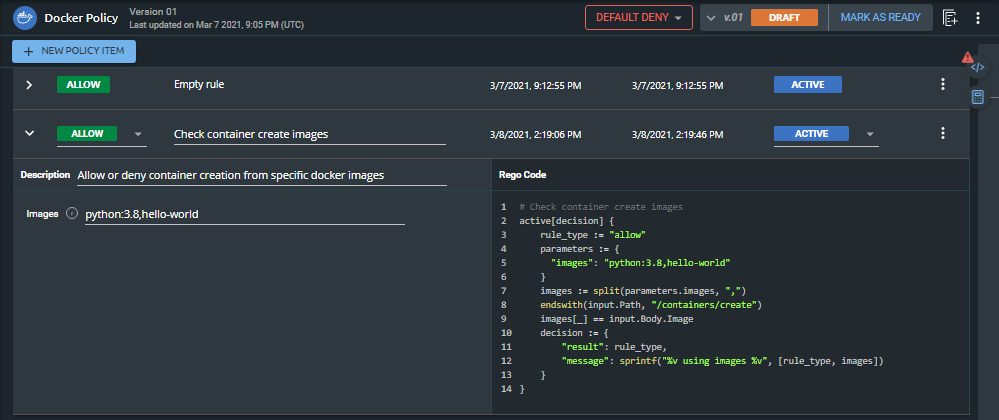Open the Allow rule type dropdown

[138, 134]
